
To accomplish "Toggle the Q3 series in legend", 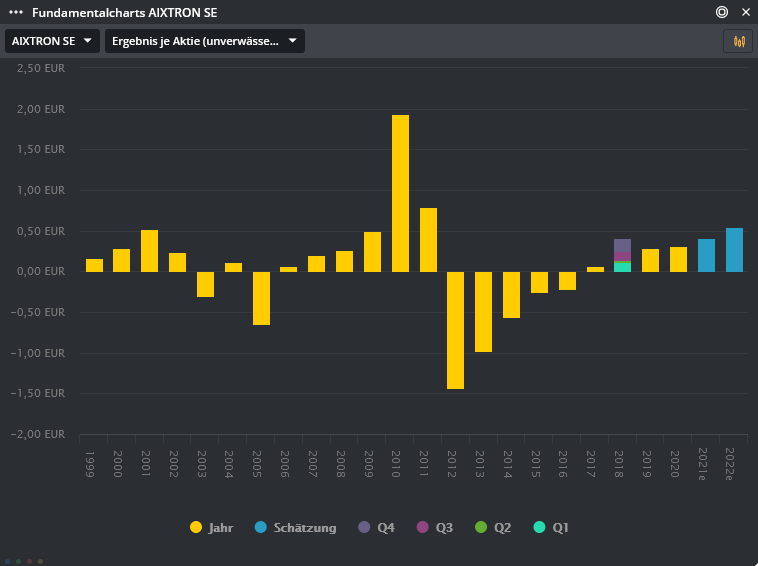I will coord(435,527).
